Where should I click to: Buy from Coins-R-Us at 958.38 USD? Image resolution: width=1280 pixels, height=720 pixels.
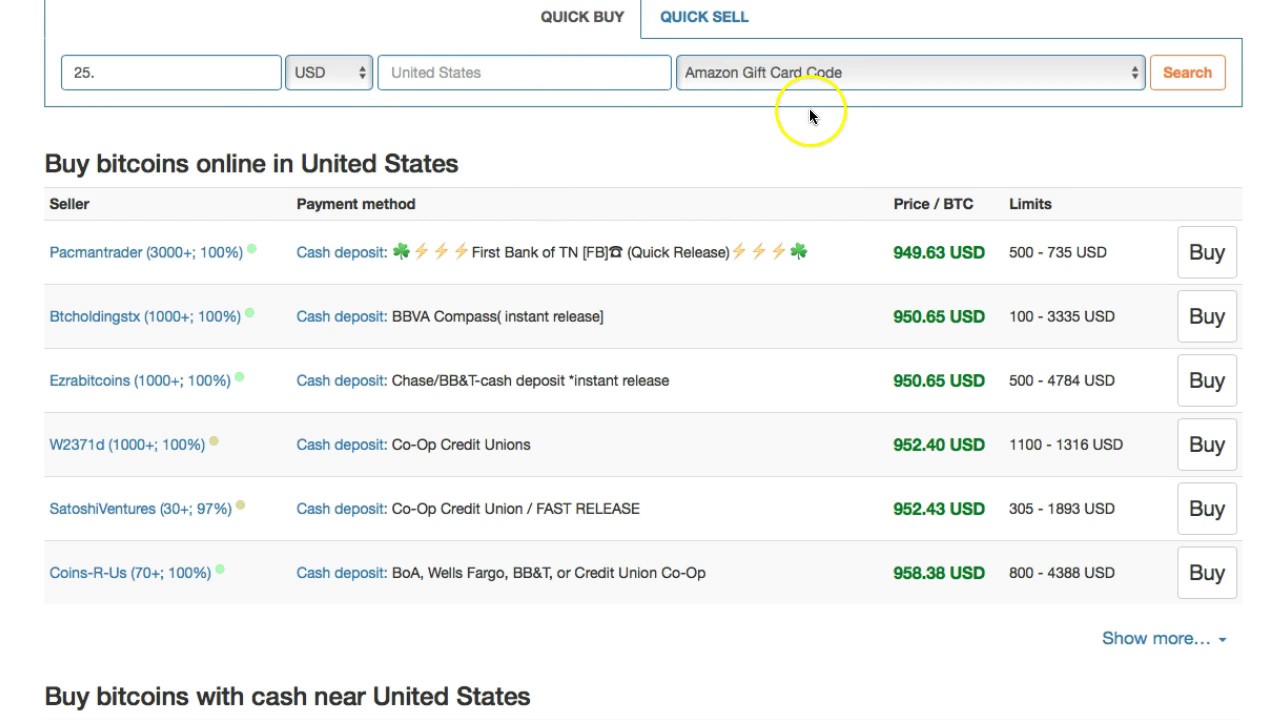[x=1206, y=573]
